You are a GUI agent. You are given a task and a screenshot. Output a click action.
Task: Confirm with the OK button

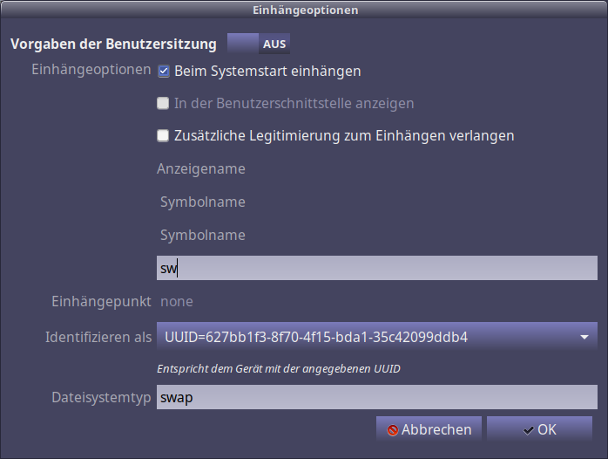point(540,429)
